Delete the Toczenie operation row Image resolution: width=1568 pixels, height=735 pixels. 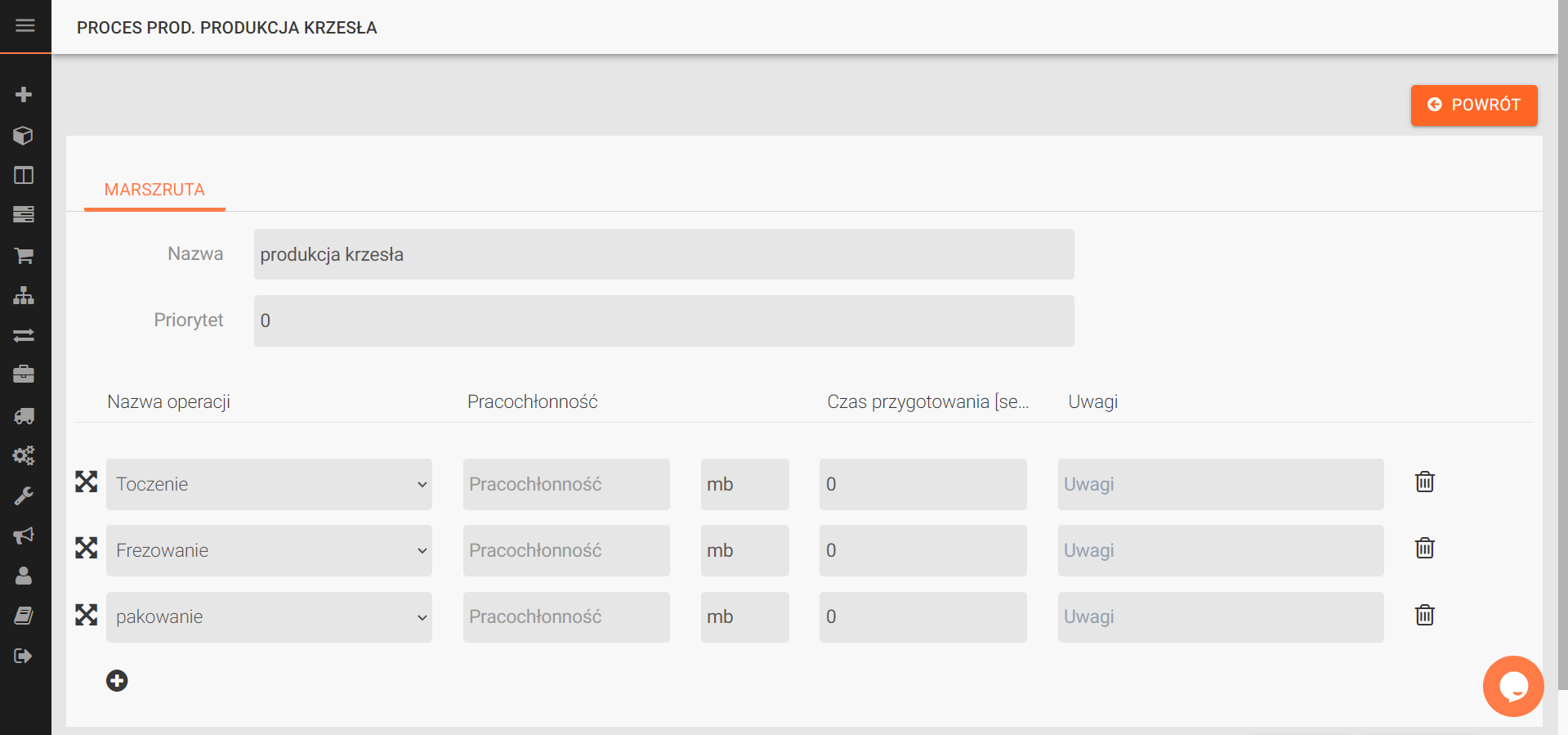tap(1424, 482)
